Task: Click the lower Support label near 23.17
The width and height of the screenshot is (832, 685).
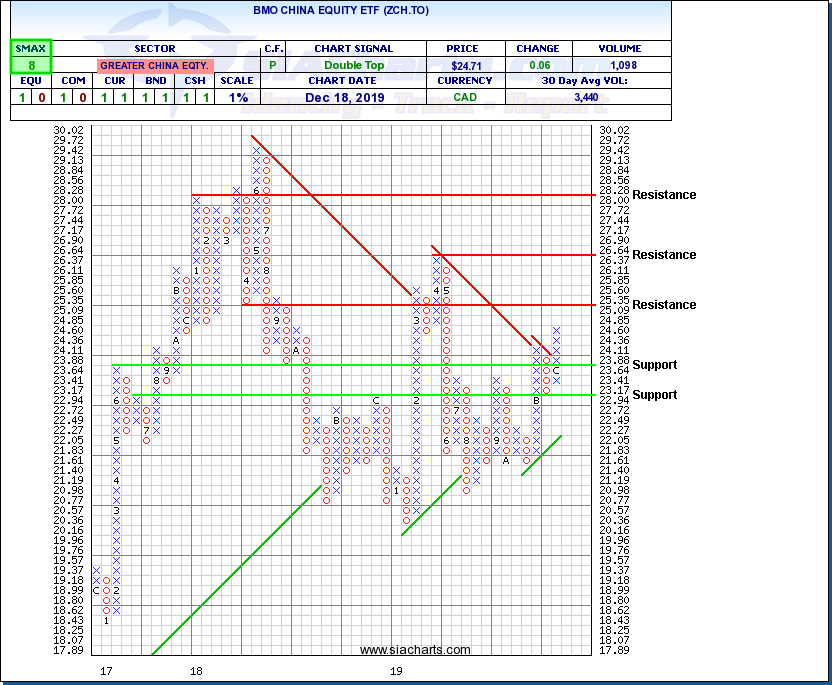Action: click(655, 395)
